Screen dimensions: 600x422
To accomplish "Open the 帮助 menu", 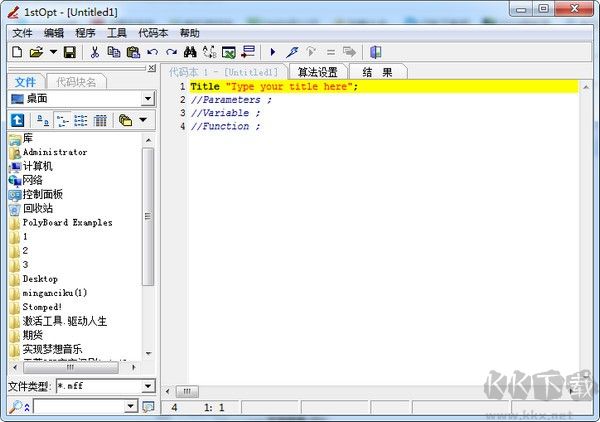I will 190,33.
